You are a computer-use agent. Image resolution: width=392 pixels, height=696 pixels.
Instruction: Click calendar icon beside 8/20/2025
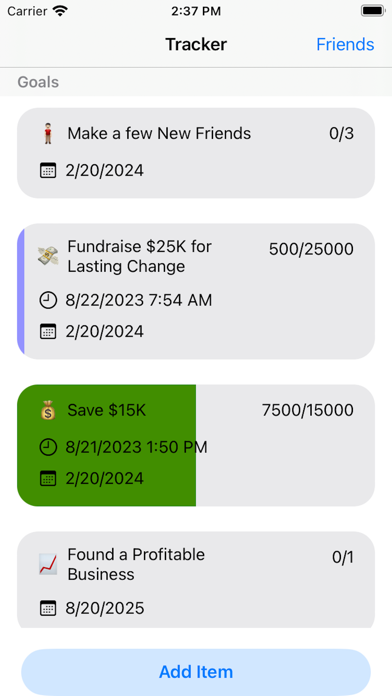[48, 608]
